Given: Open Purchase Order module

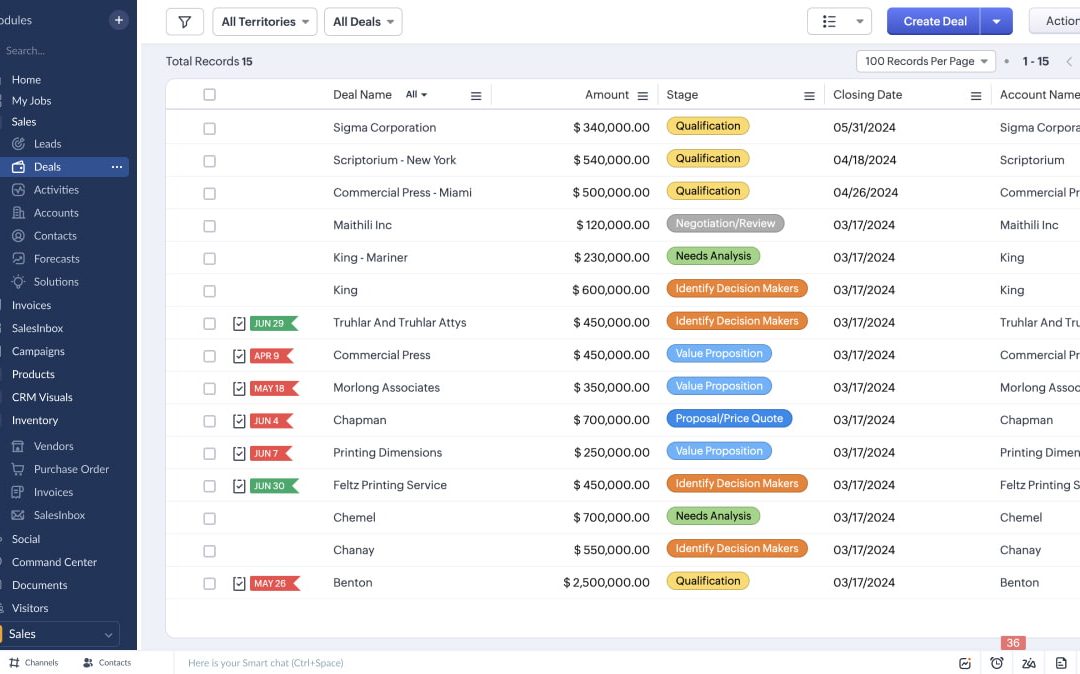Looking at the screenshot, I should [x=71, y=469].
